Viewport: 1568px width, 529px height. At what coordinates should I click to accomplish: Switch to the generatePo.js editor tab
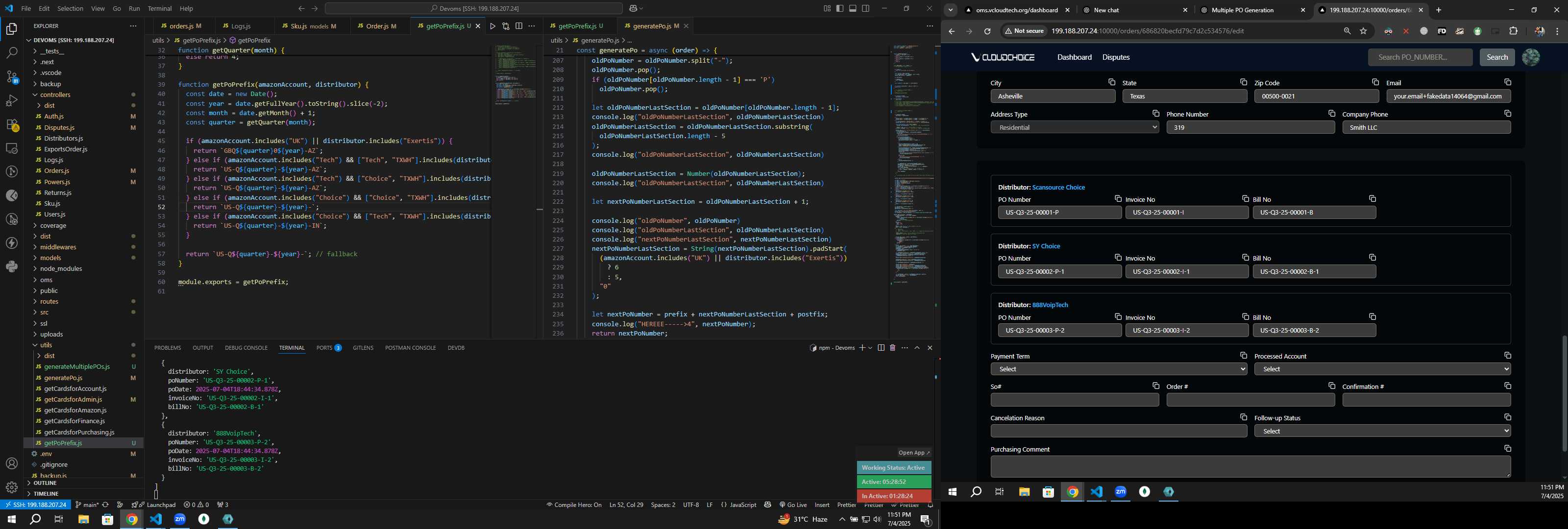(656, 26)
